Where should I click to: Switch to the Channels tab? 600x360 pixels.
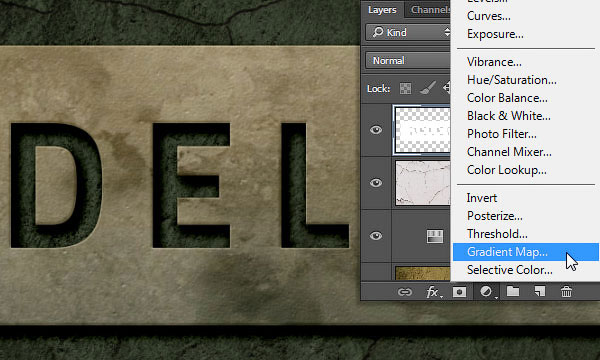(x=429, y=10)
